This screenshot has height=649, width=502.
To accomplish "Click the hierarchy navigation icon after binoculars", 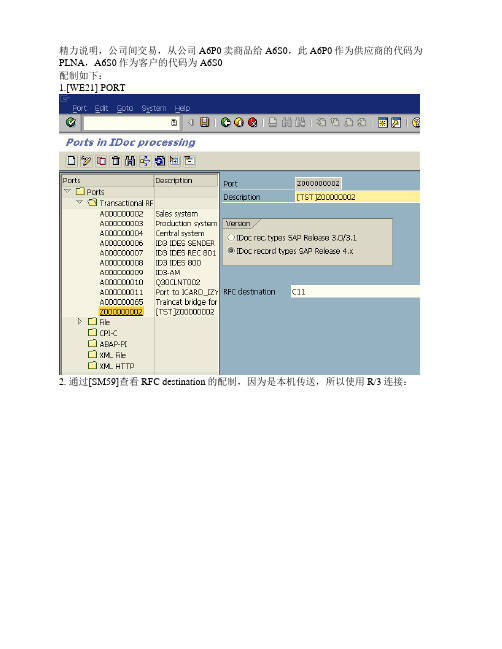I will tap(145, 161).
